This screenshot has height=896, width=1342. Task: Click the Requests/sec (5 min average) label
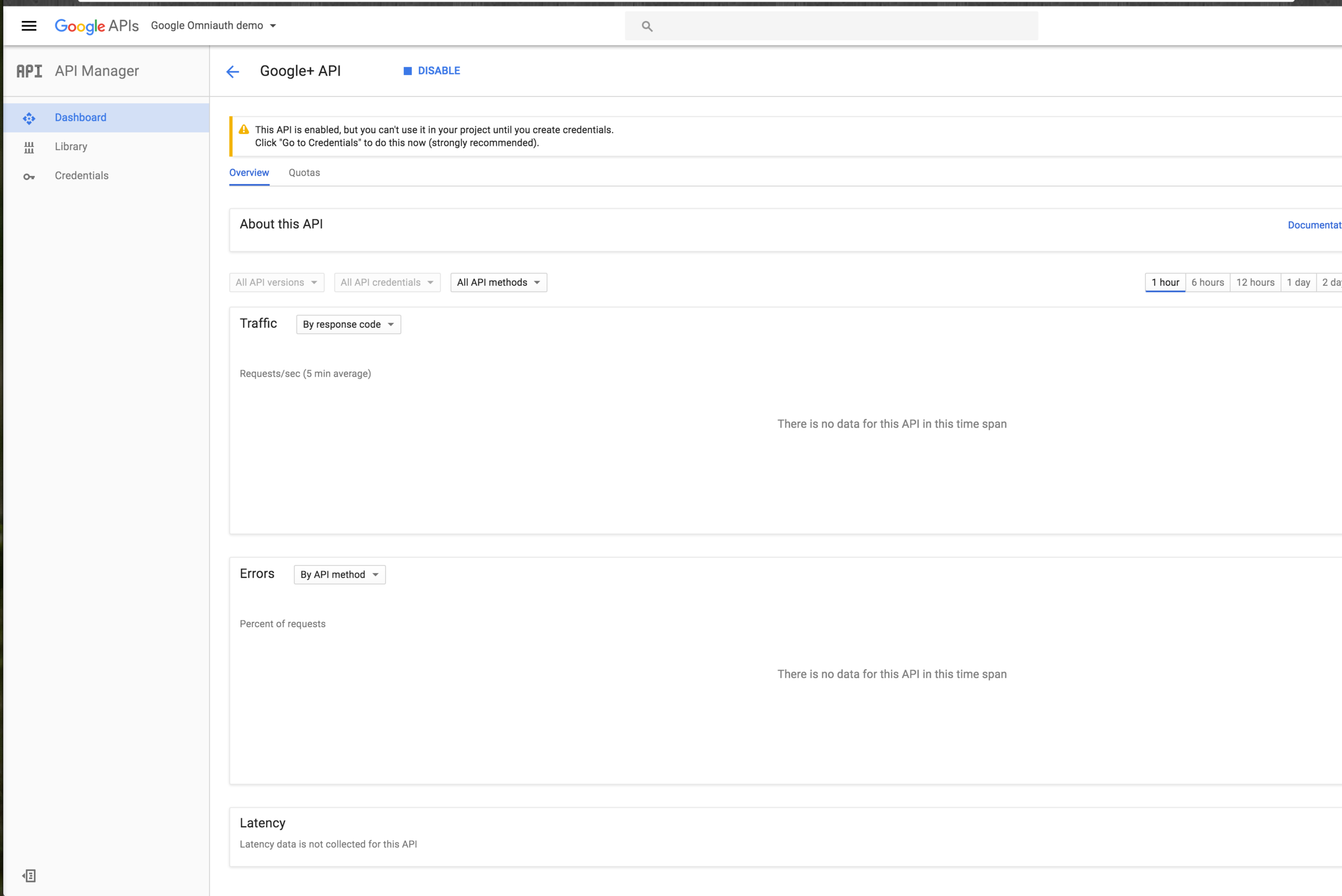pyautogui.click(x=305, y=374)
